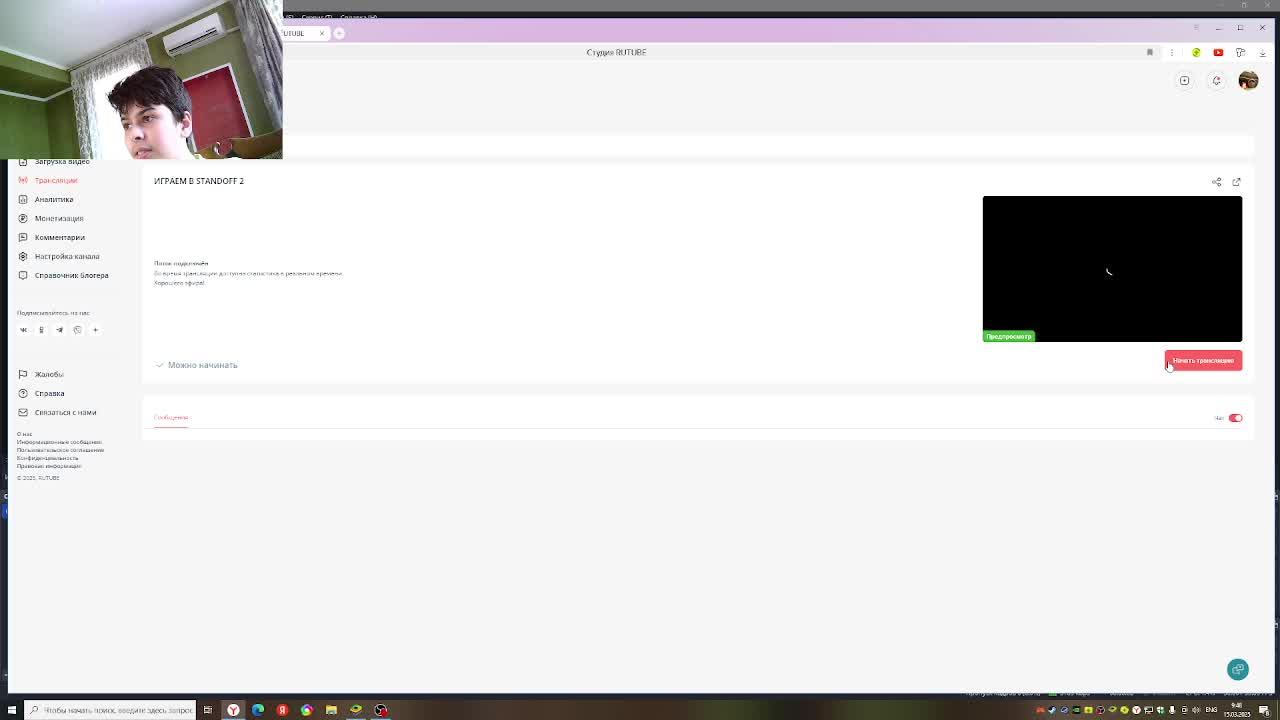Viewport: 1280px width, 720px height.
Task: Open 'Пользовательское соглашение' footer link
Action: point(60,450)
